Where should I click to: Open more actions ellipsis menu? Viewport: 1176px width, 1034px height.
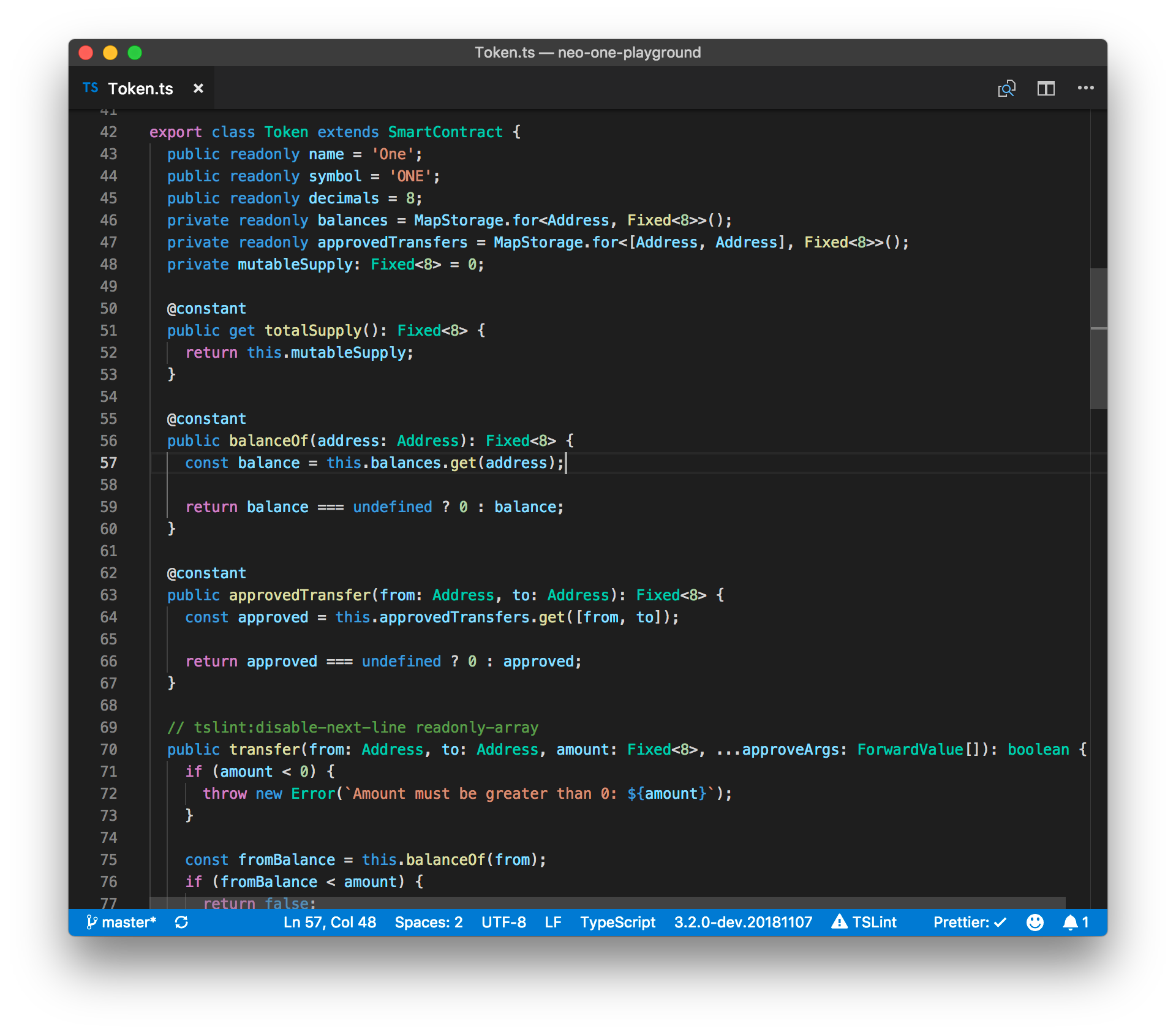click(x=1085, y=88)
